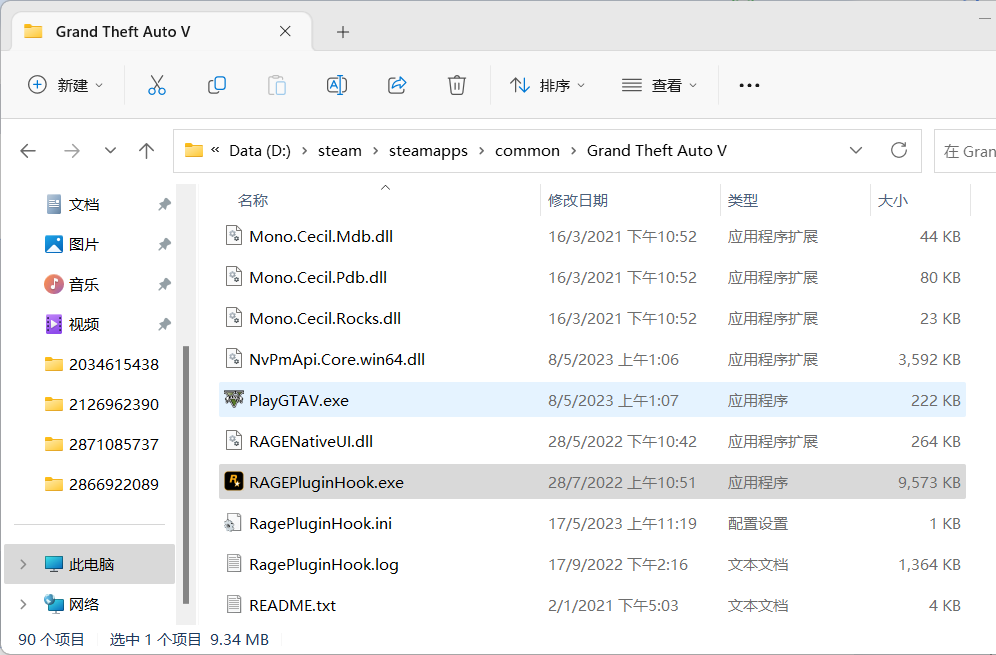This screenshot has width=996, height=655.
Task: Go up one folder level arrow
Action: coord(146,151)
